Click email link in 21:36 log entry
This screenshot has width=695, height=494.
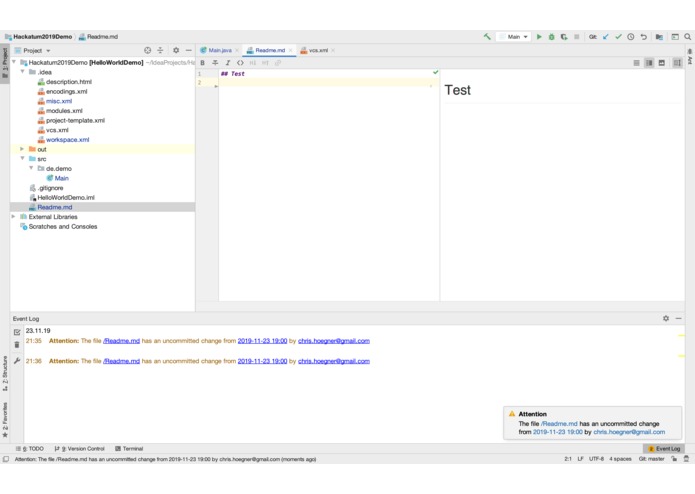(x=334, y=361)
